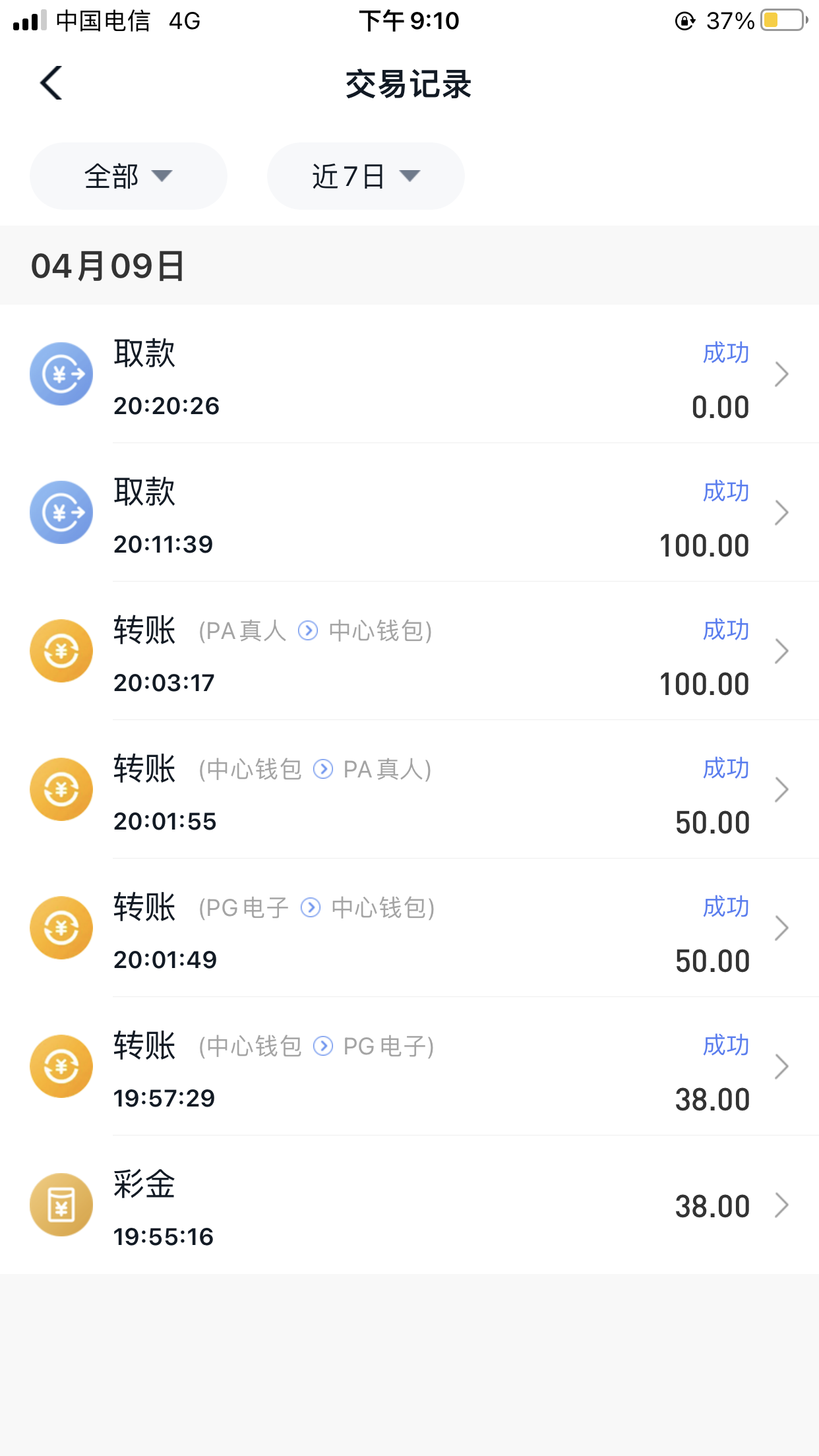Viewport: 819px width, 1456px height.
Task: Select the 100.00 amount of 20:11:39 withdrawal
Action: tap(704, 546)
